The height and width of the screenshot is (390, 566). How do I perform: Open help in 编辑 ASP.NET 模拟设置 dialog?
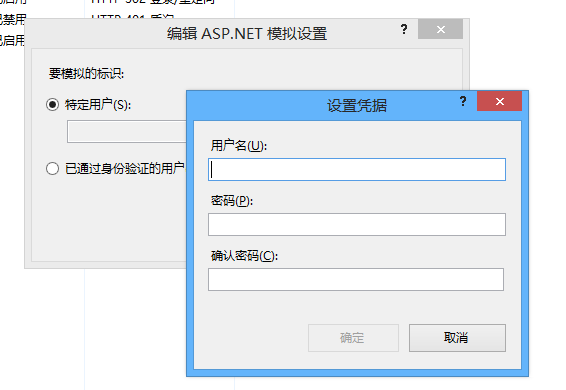[404, 29]
